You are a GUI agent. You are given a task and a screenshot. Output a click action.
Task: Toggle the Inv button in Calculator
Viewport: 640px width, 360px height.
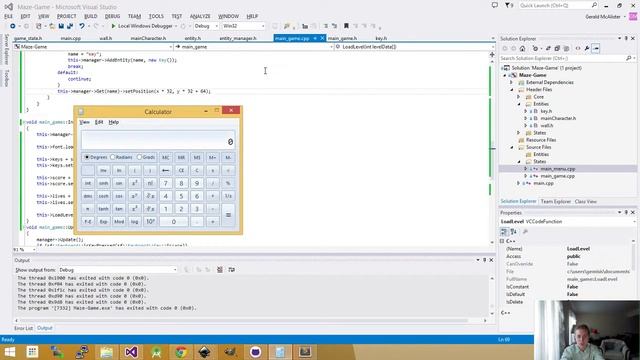tap(103, 170)
